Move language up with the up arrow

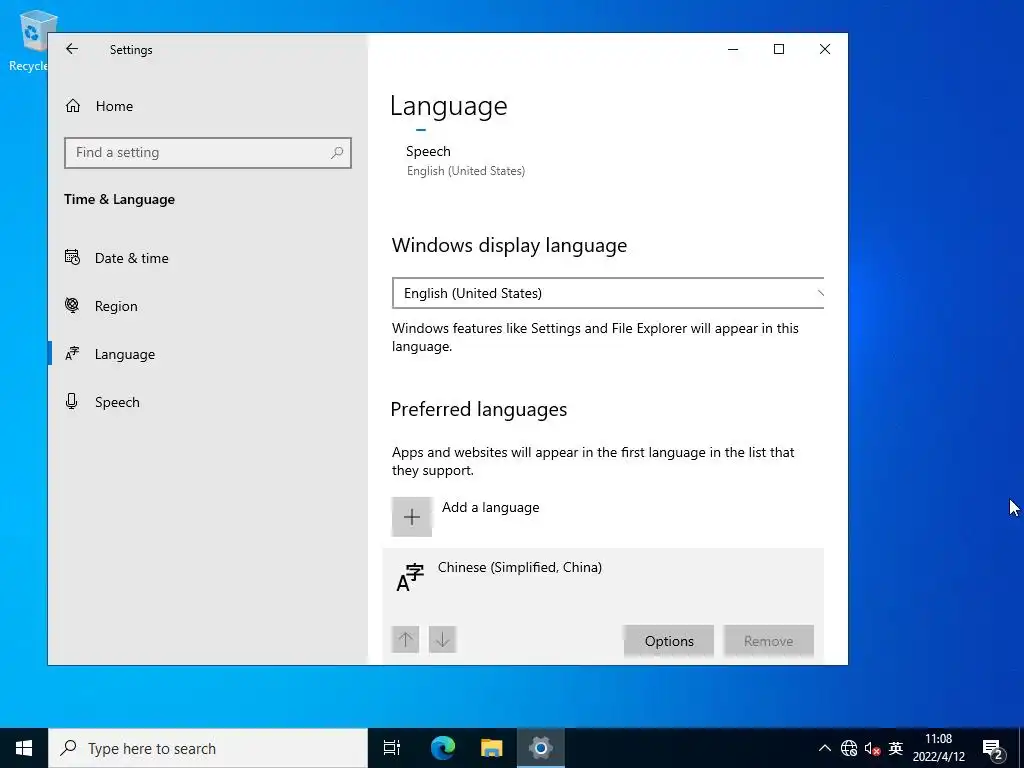point(405,639)
